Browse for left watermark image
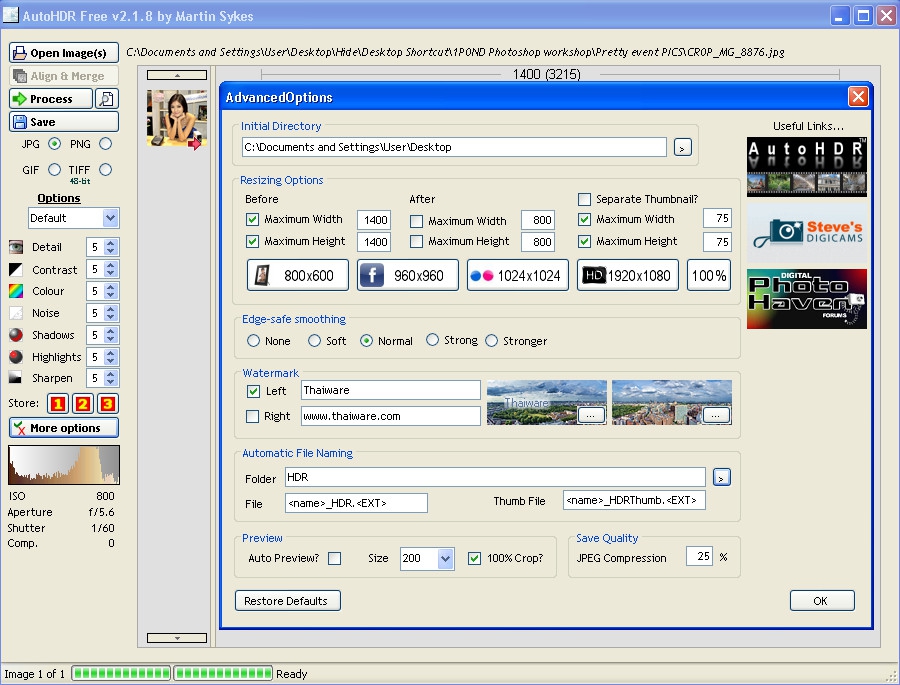This screenshot has height=685, width=900. [x=591, y=414]
